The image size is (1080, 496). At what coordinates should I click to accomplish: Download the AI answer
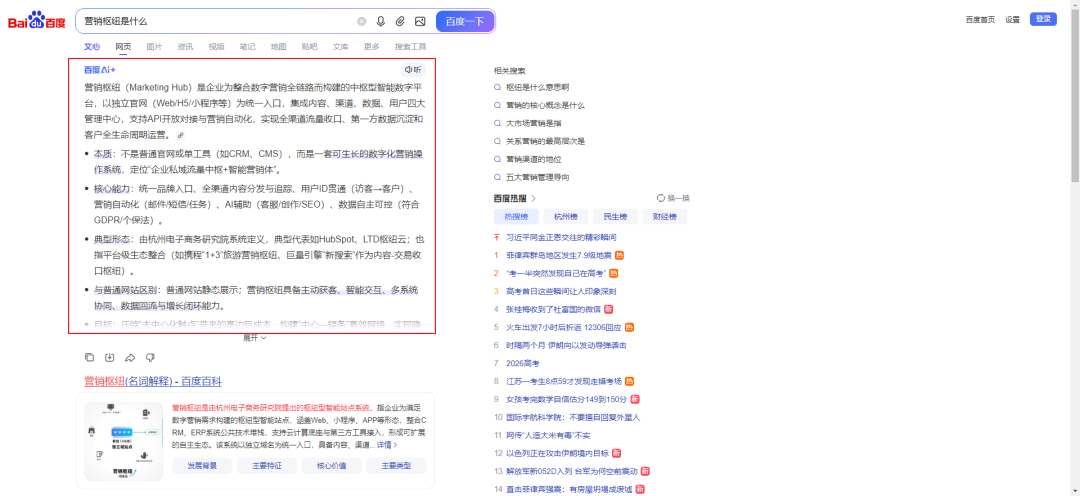point(110,357)
